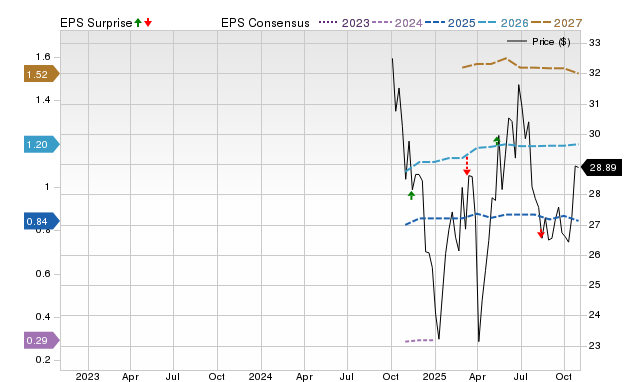640x382 pixels.
Task: Select the green surprise arrow near May 2025
Action: pos(496,141)
